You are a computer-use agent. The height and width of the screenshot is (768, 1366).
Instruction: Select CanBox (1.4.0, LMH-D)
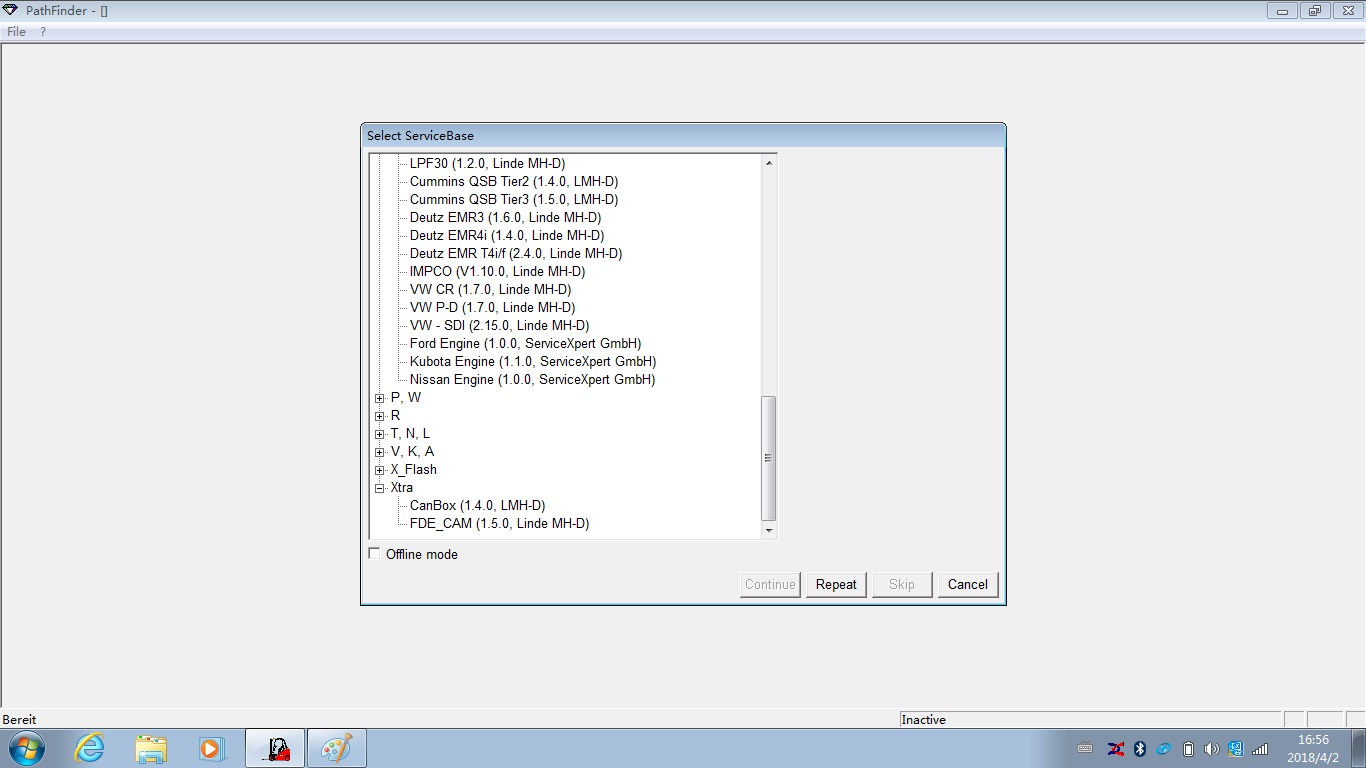(x=477, y=505)
